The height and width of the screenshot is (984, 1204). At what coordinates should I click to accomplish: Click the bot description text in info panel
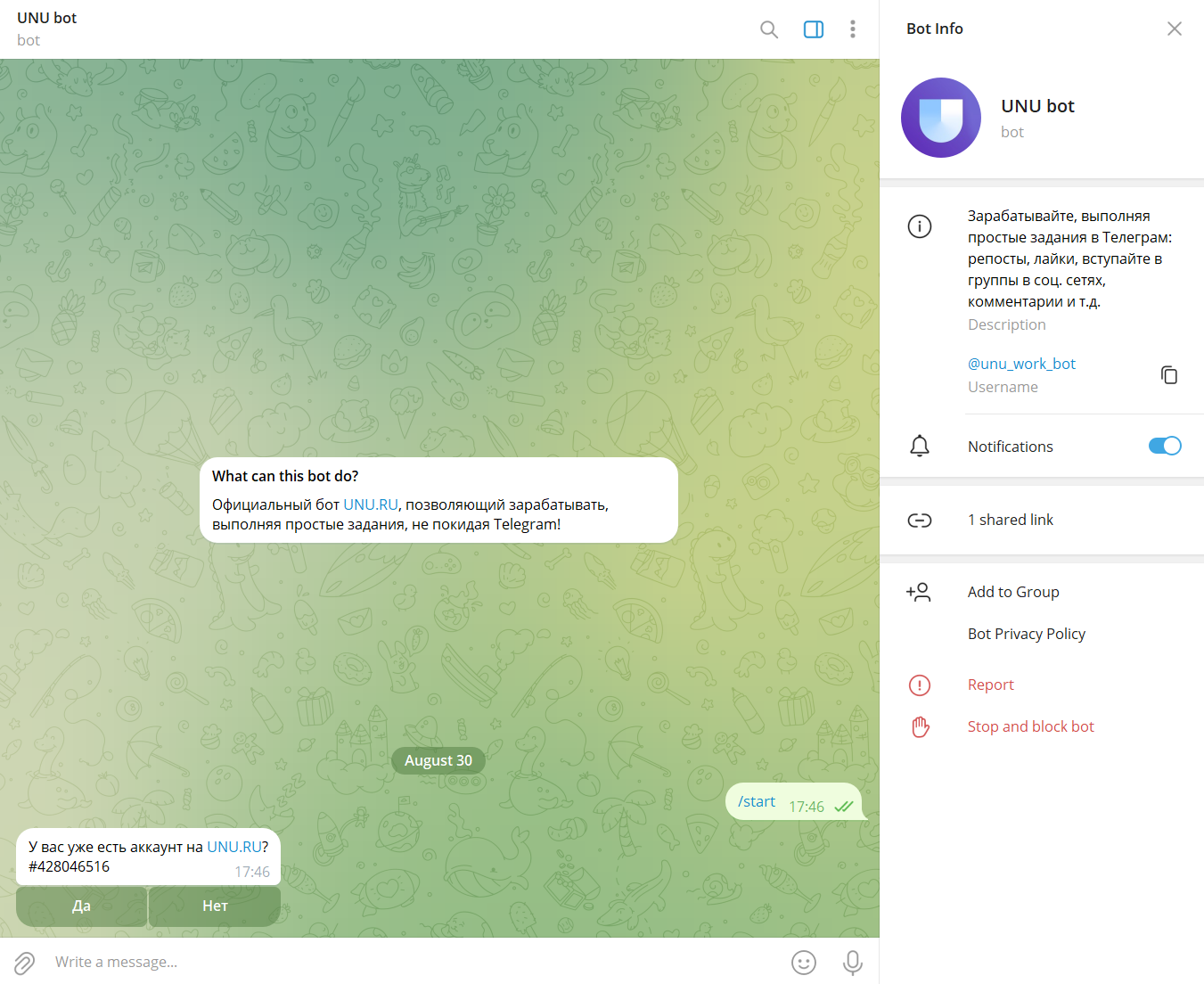tap(1070, 258)
